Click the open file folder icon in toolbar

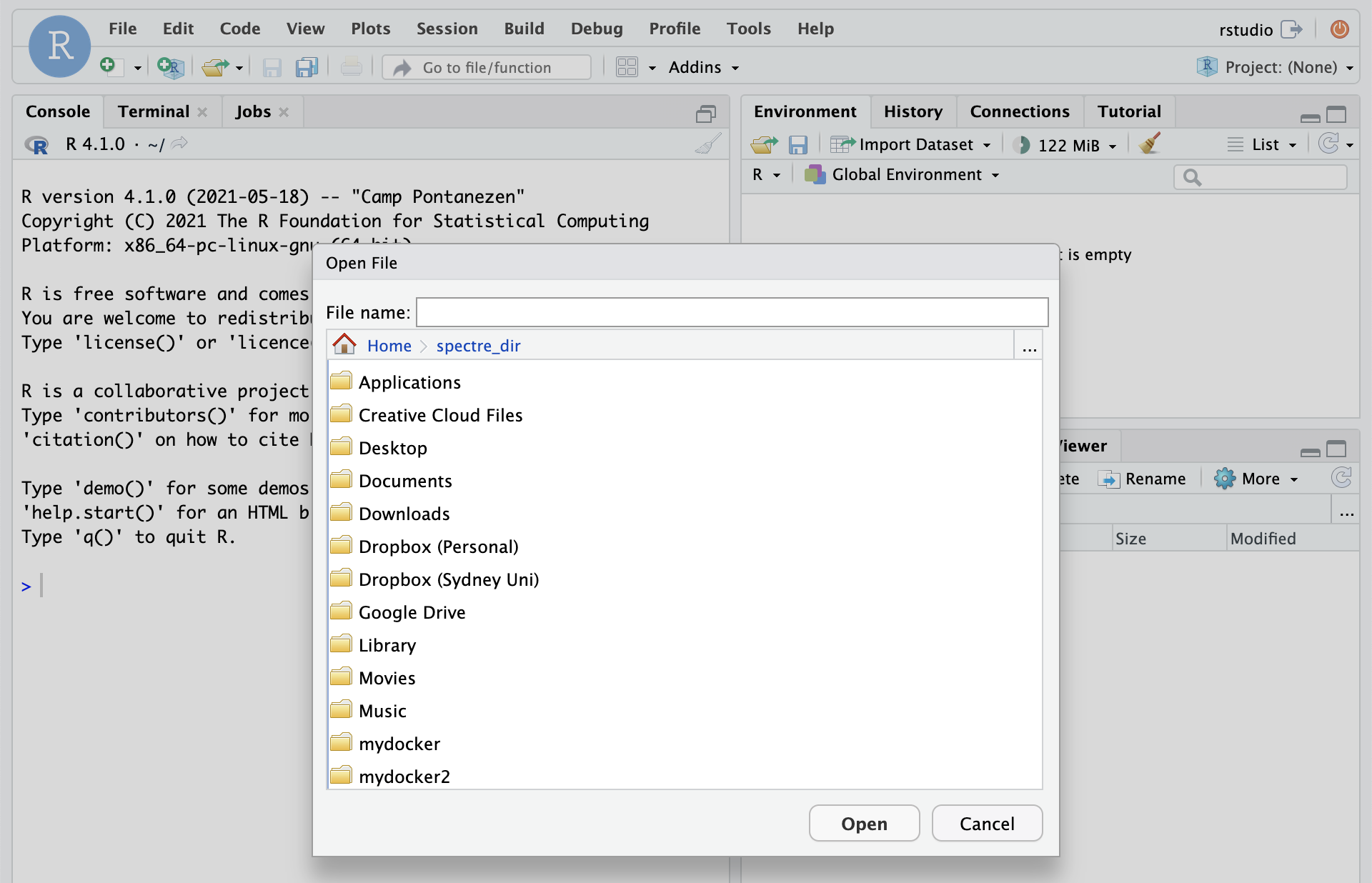[214, 67]
